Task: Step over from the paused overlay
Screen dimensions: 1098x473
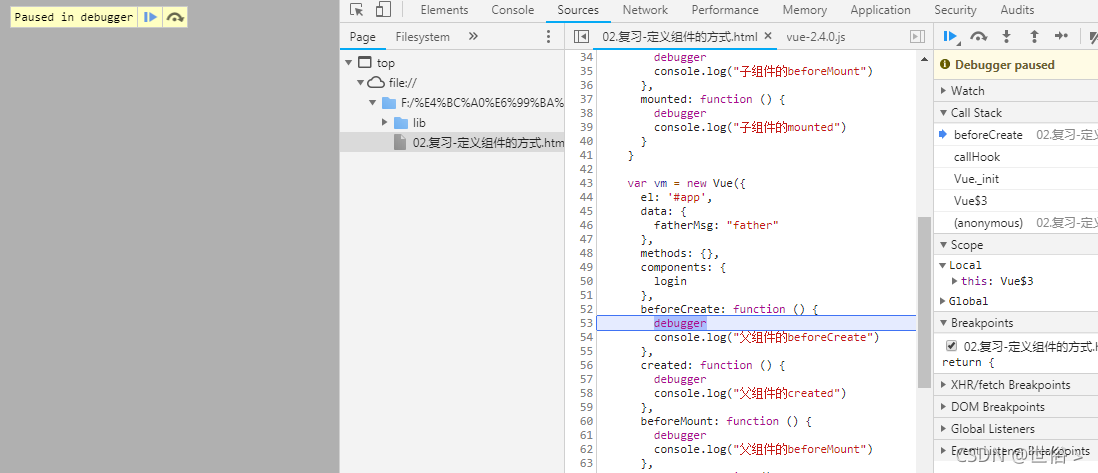Action: 175,18
